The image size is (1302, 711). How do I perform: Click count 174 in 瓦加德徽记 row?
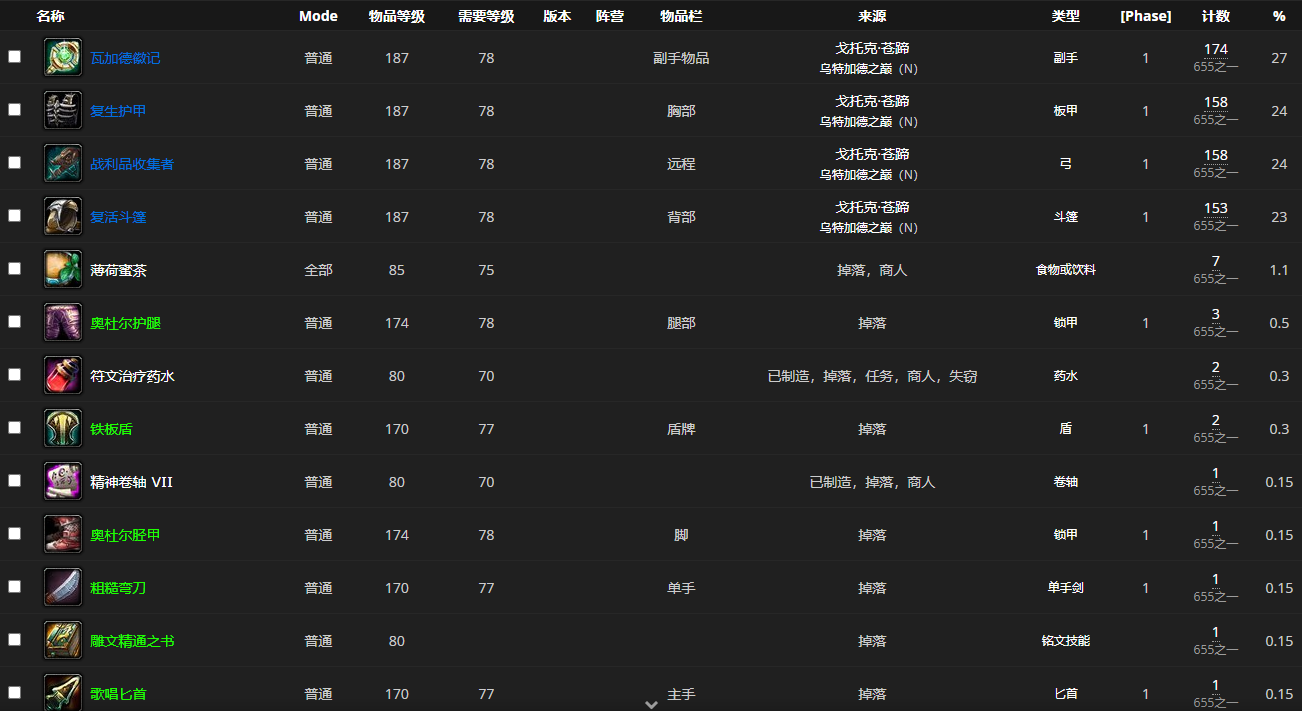[x=1216, y=49]
